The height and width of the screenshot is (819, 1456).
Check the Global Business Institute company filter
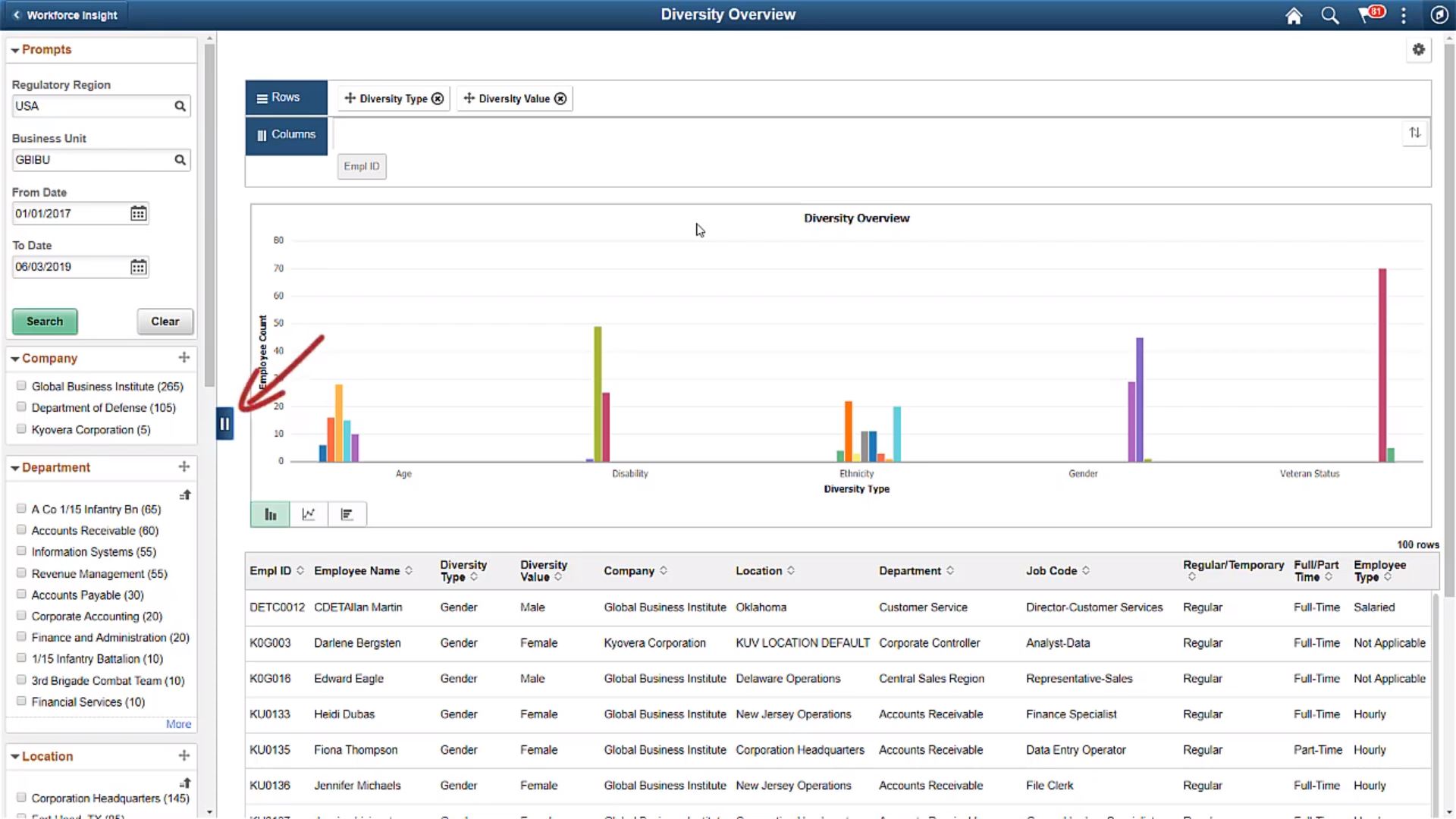click(20, 385)
